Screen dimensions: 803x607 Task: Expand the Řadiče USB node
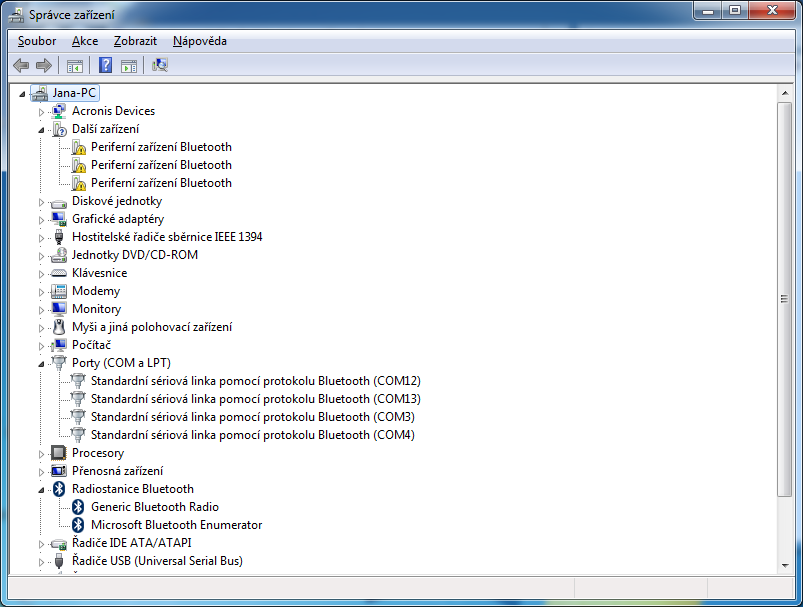pos(41,562)
